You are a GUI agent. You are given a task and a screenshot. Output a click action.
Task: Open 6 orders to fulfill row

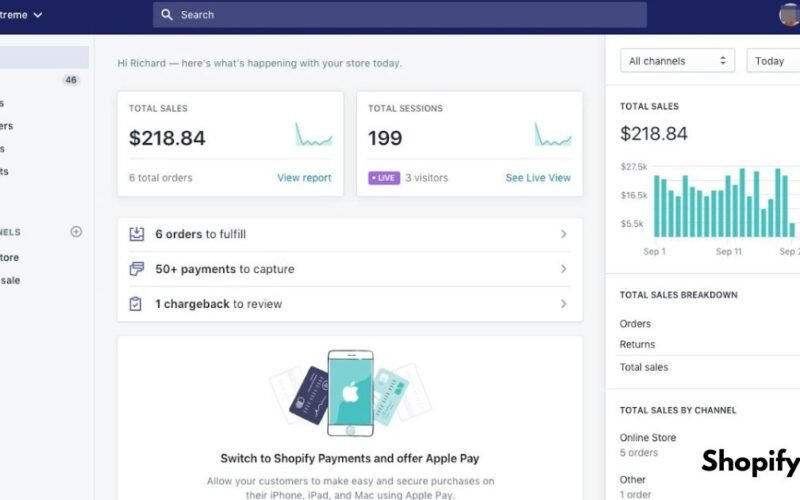350,234
